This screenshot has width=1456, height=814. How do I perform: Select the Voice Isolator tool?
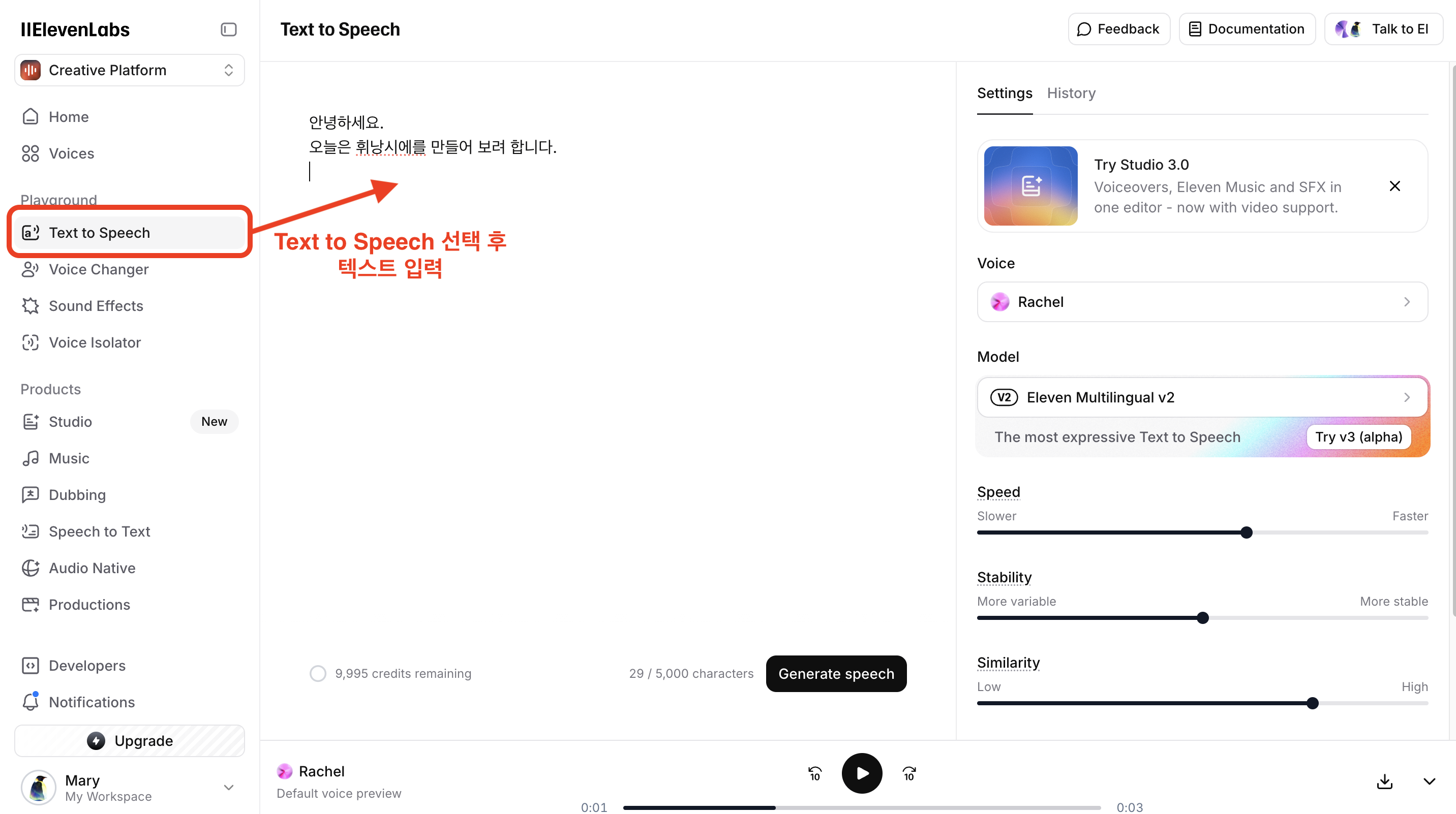click(31, 342)
